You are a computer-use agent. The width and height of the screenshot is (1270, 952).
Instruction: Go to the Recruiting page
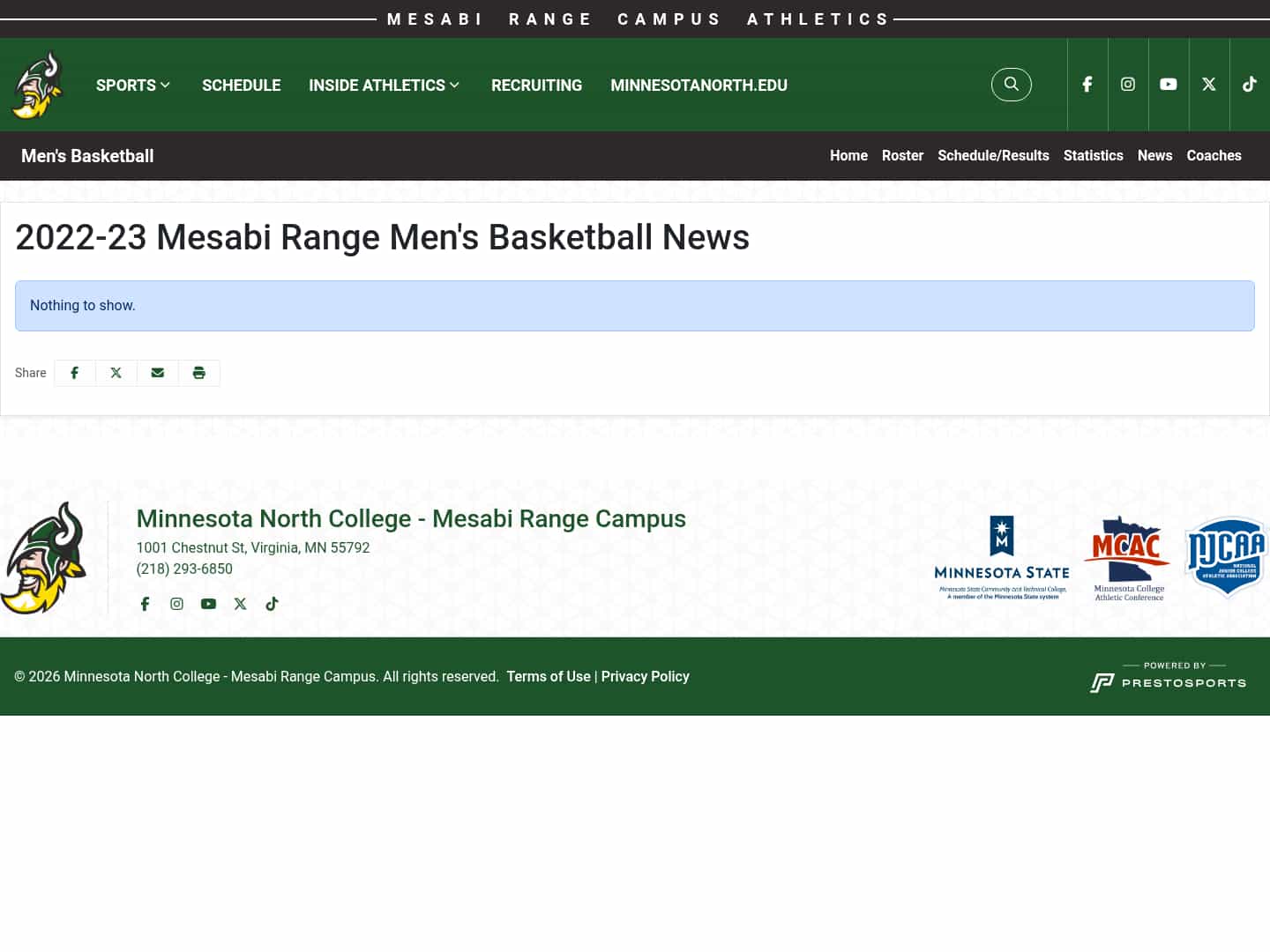[x=536, y=86]
